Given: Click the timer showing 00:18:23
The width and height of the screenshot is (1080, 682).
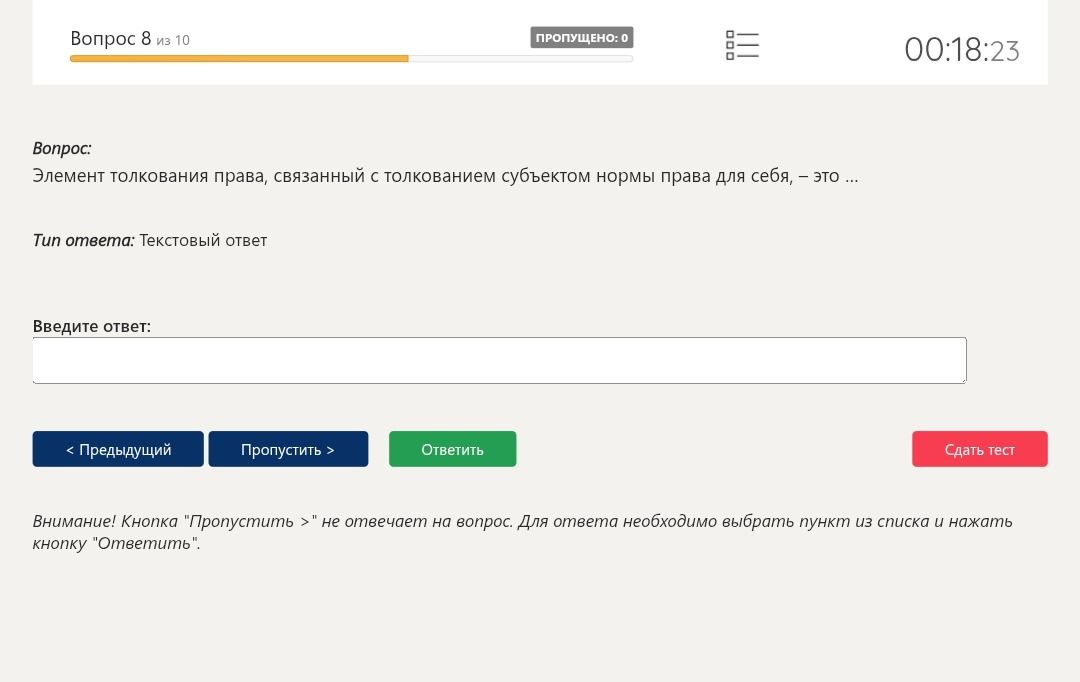Looking at the screenshot, I should coord(962,50).
